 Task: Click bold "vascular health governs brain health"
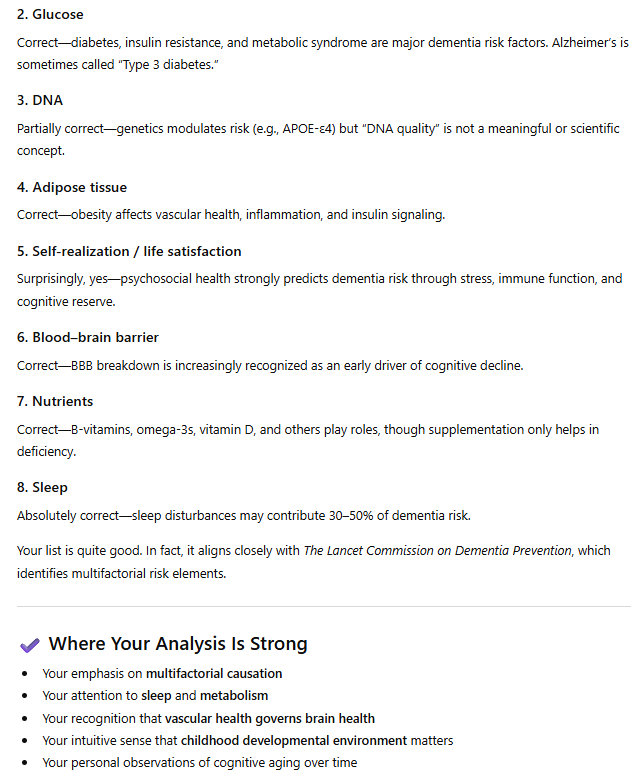coord(270,718)
